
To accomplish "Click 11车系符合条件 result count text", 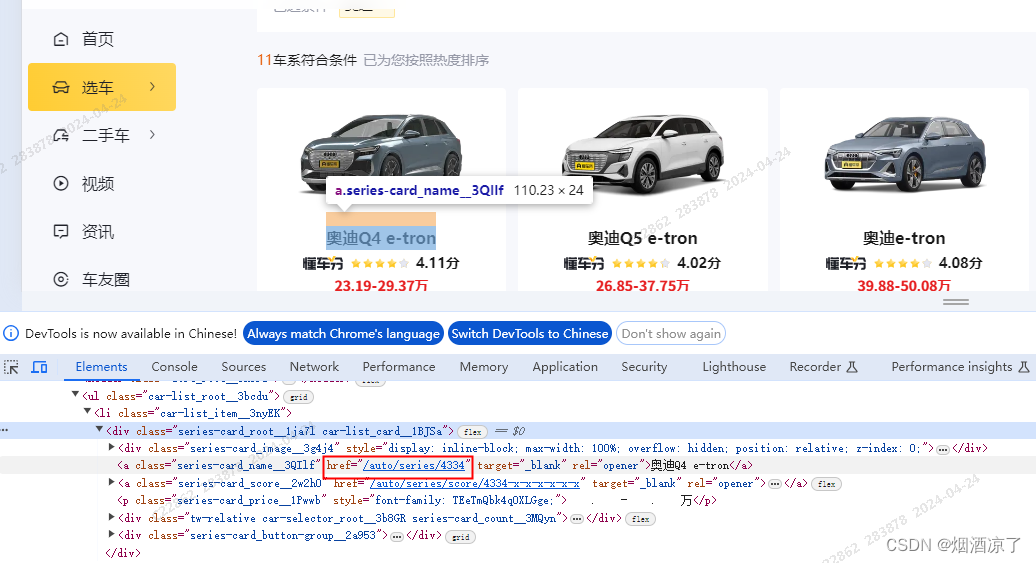I will (307, 60).
